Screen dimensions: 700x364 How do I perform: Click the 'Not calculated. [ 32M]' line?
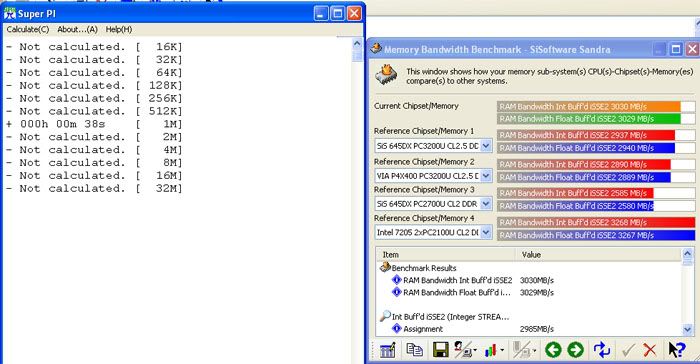[94, 188]
